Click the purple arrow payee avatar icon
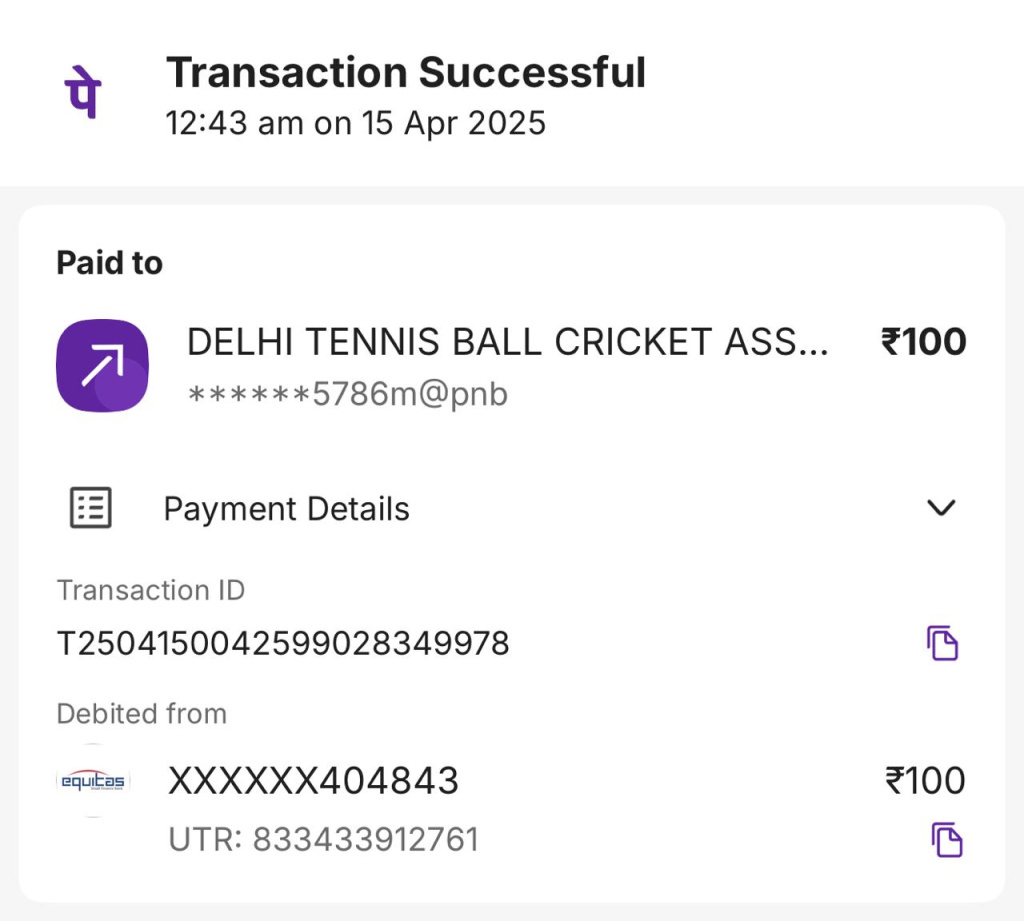 click(102, 365)
